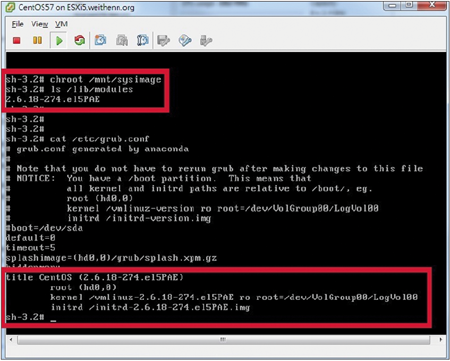Click the 'cat /etc/grub.conf' command line
Screen dimensions: 450x361
point(77,139)
